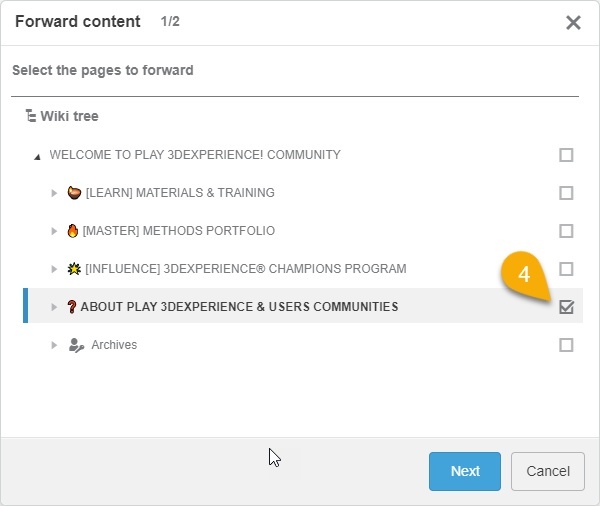Click the fire icon beside MASTER Methods Portfolio

click(72, 231)
